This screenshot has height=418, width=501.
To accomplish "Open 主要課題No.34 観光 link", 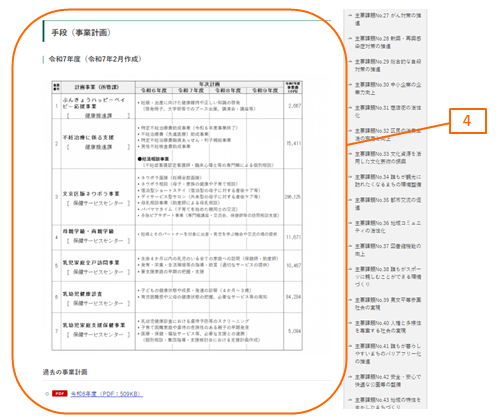I will [x=388, y=180].
